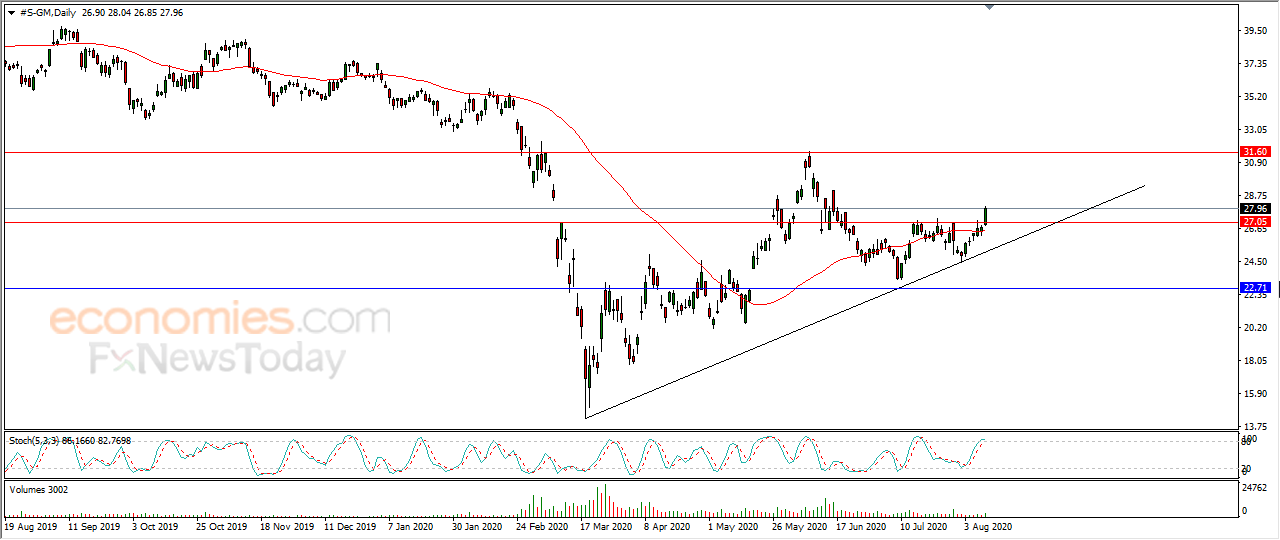Click the 24762 volume scale value
The image size is (1280, 540).
click(1255, 488)
